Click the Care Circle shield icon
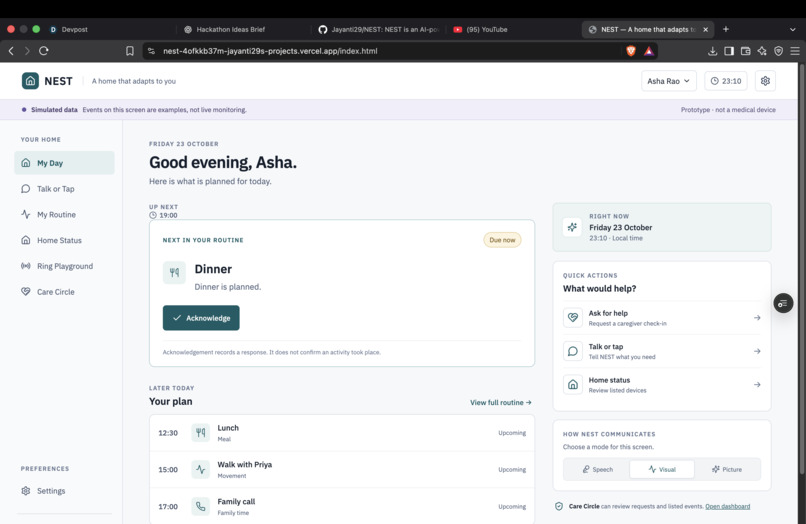806x524 pixels. tap(559, 507)
